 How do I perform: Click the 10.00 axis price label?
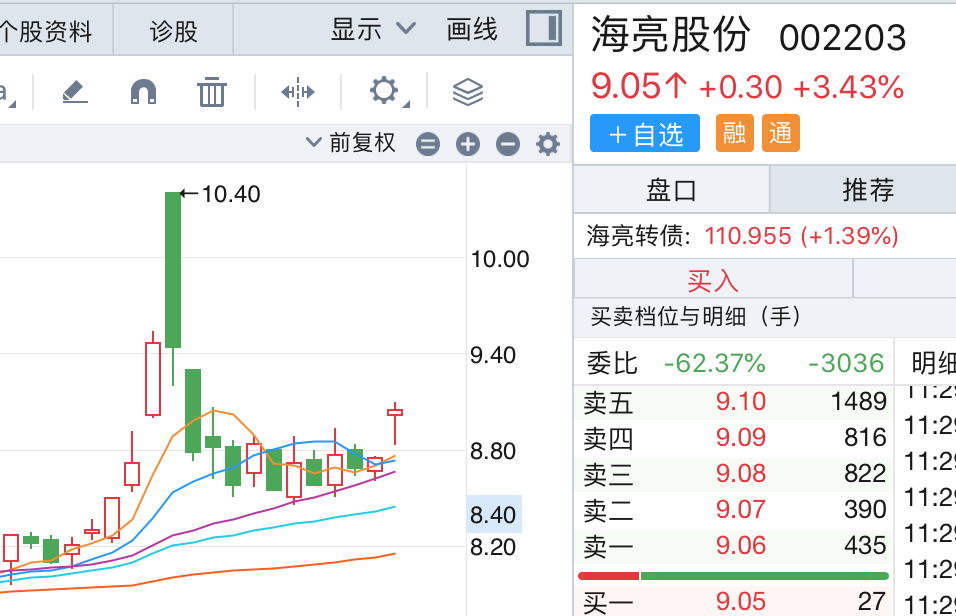(x=500, y=259)
